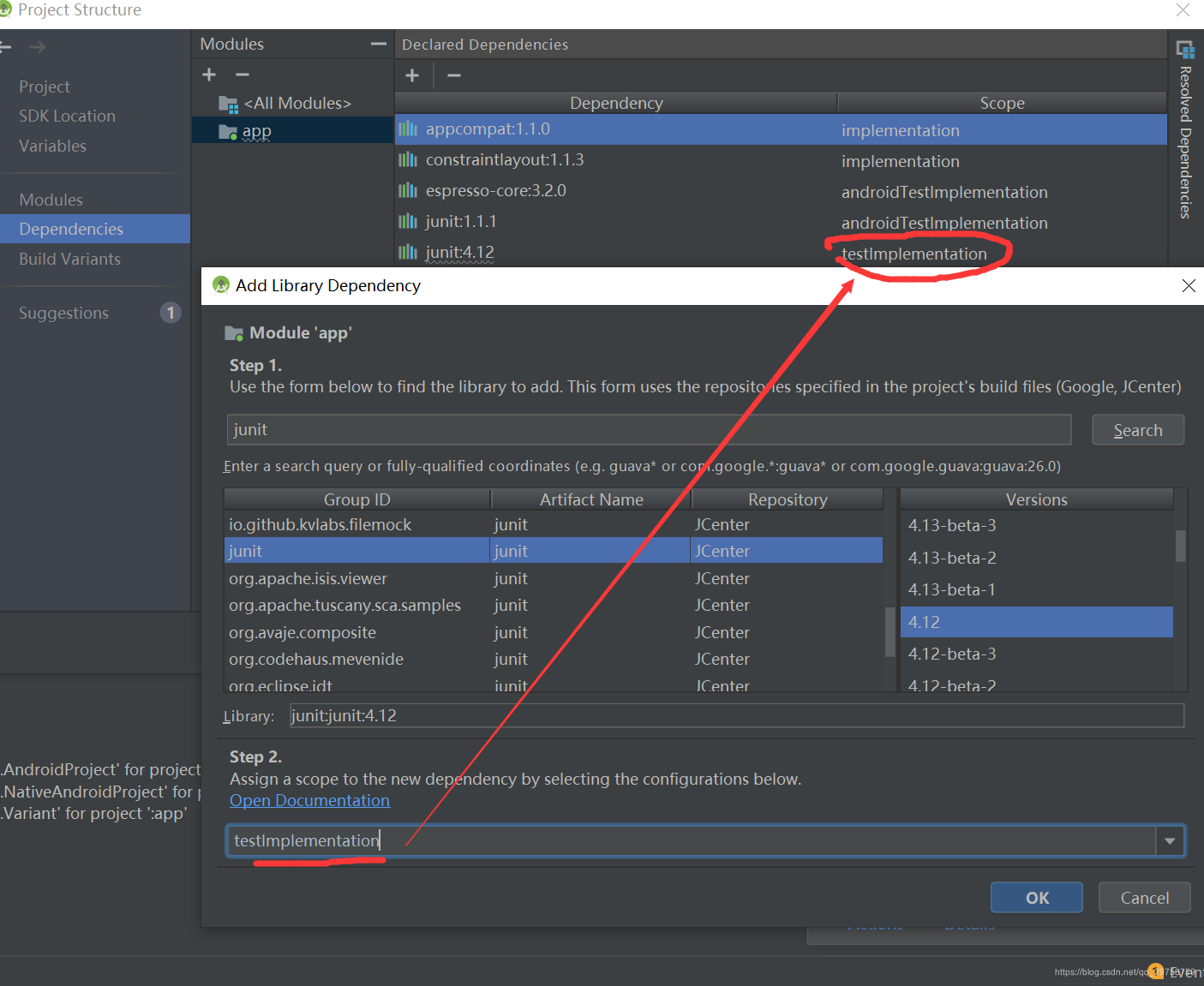
Task: Select the app module tree item
Action: click(291, 131)
